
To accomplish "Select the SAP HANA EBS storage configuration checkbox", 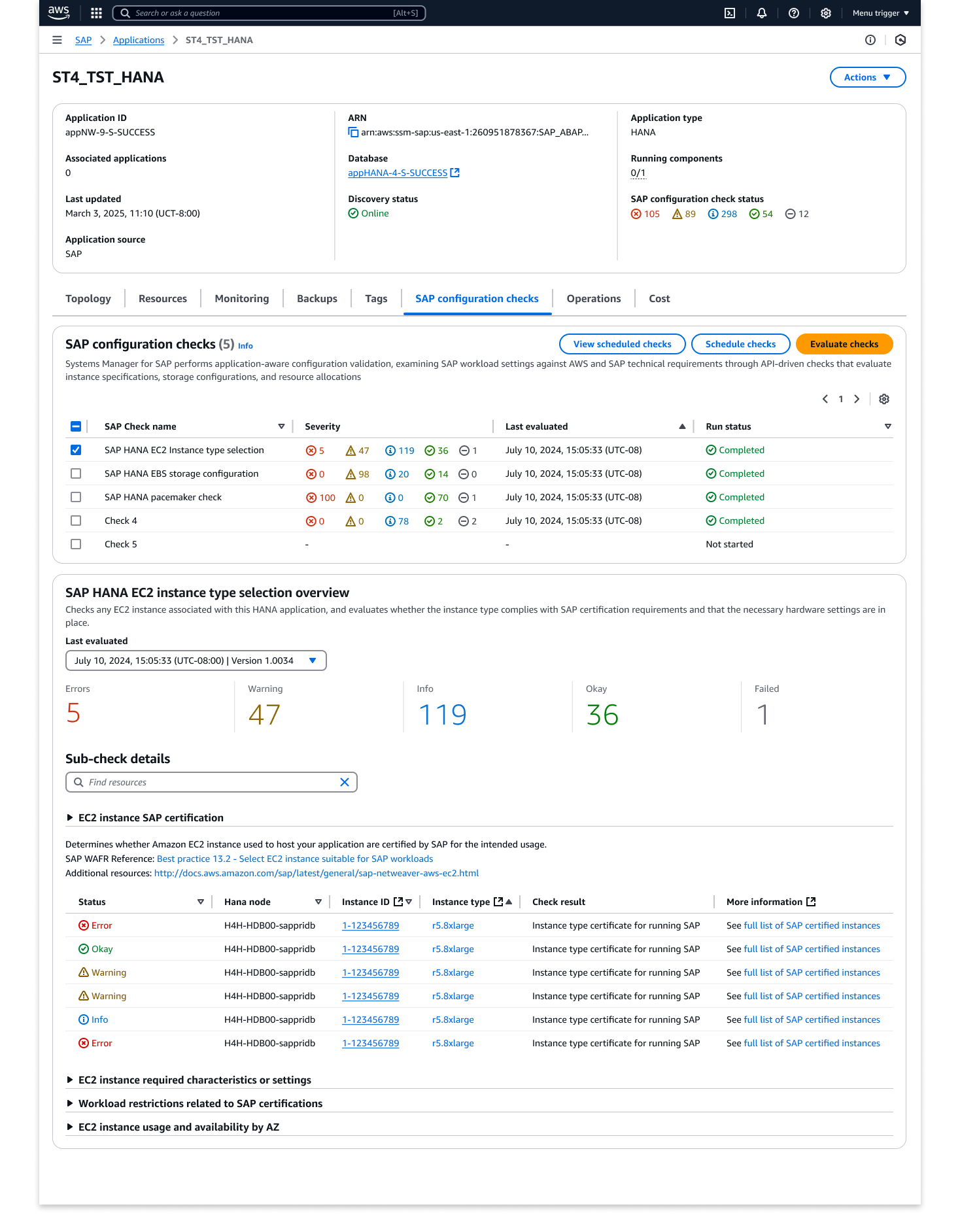I will point(76,473).
